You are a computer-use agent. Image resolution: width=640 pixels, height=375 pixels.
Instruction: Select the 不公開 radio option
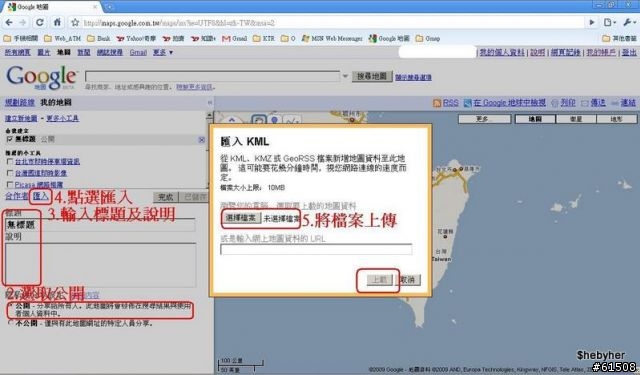pyautogui.click(x=11, y=323)
